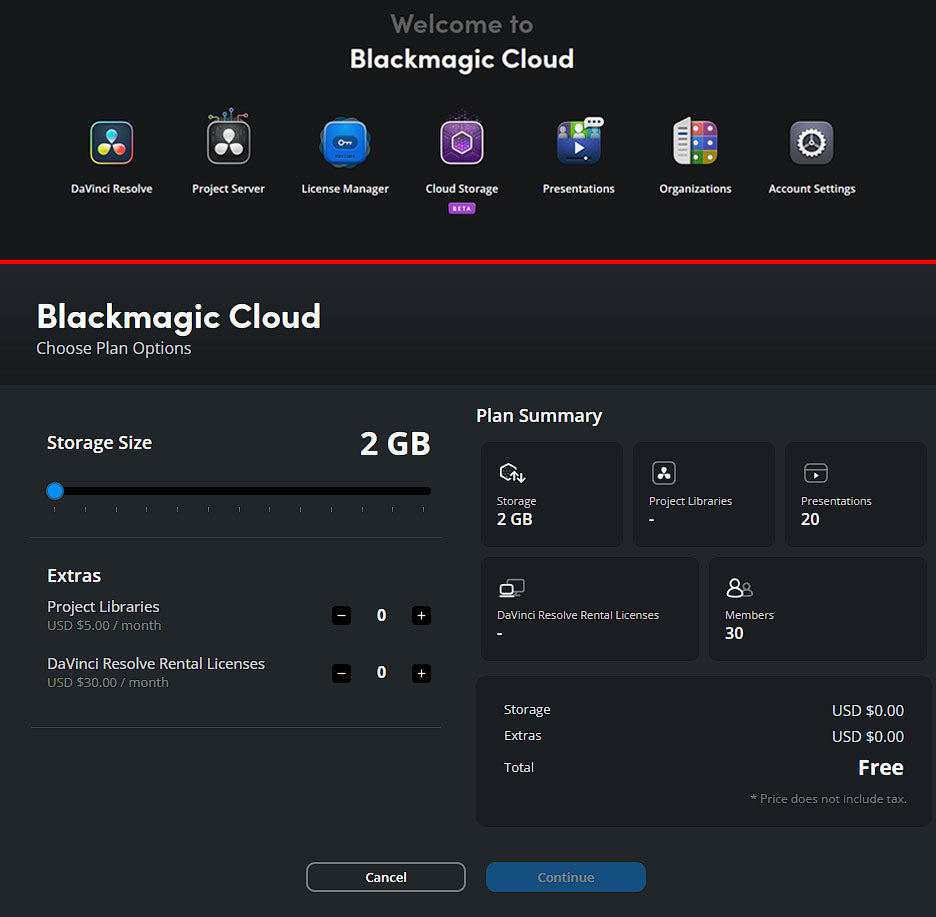Increase Project Libraries count with plus

(421, 616)
